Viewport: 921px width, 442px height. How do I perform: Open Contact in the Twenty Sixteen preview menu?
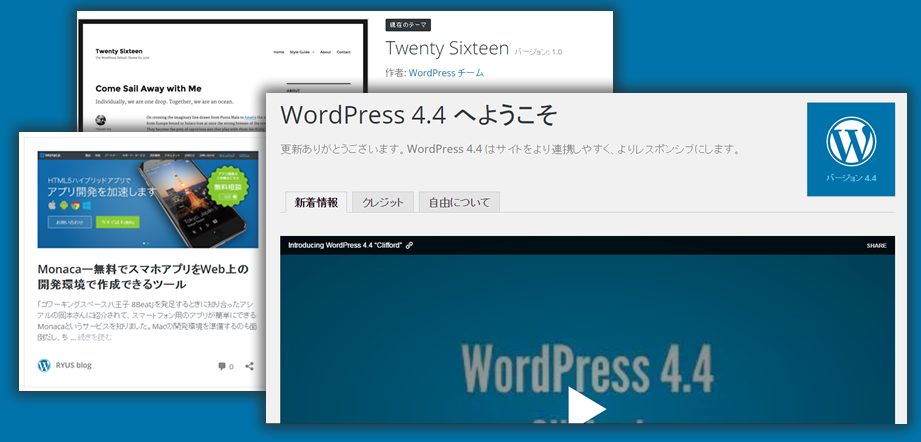[344, 52]
